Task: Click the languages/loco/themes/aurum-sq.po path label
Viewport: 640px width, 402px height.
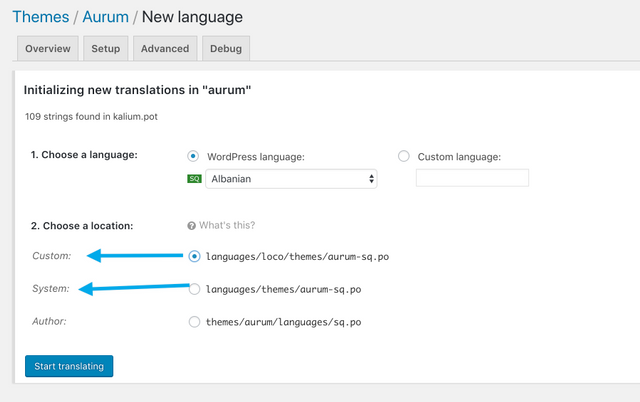Action: pyautogui.click(x=296, y=256)
